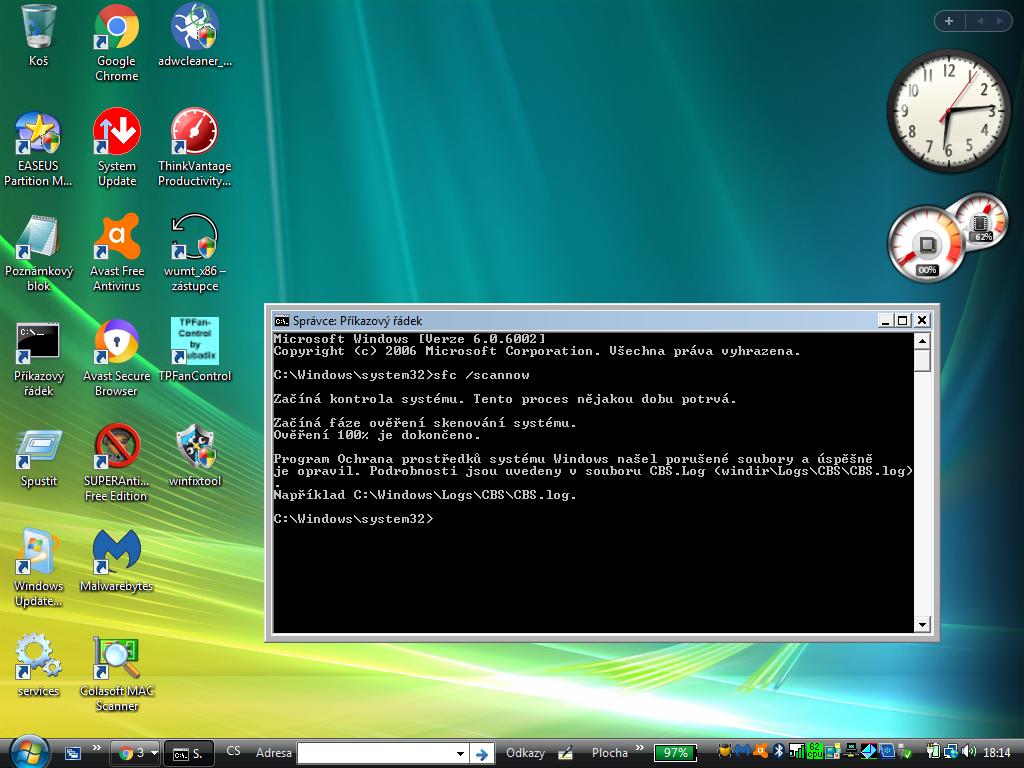Open the TPFanControl shortcut

tap(195, 344)
